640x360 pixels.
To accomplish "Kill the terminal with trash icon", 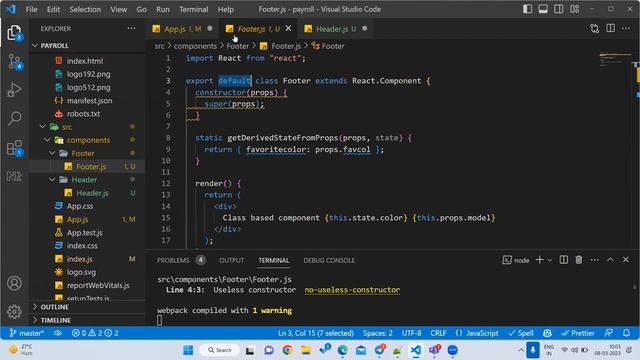I will tap(579, 260).
